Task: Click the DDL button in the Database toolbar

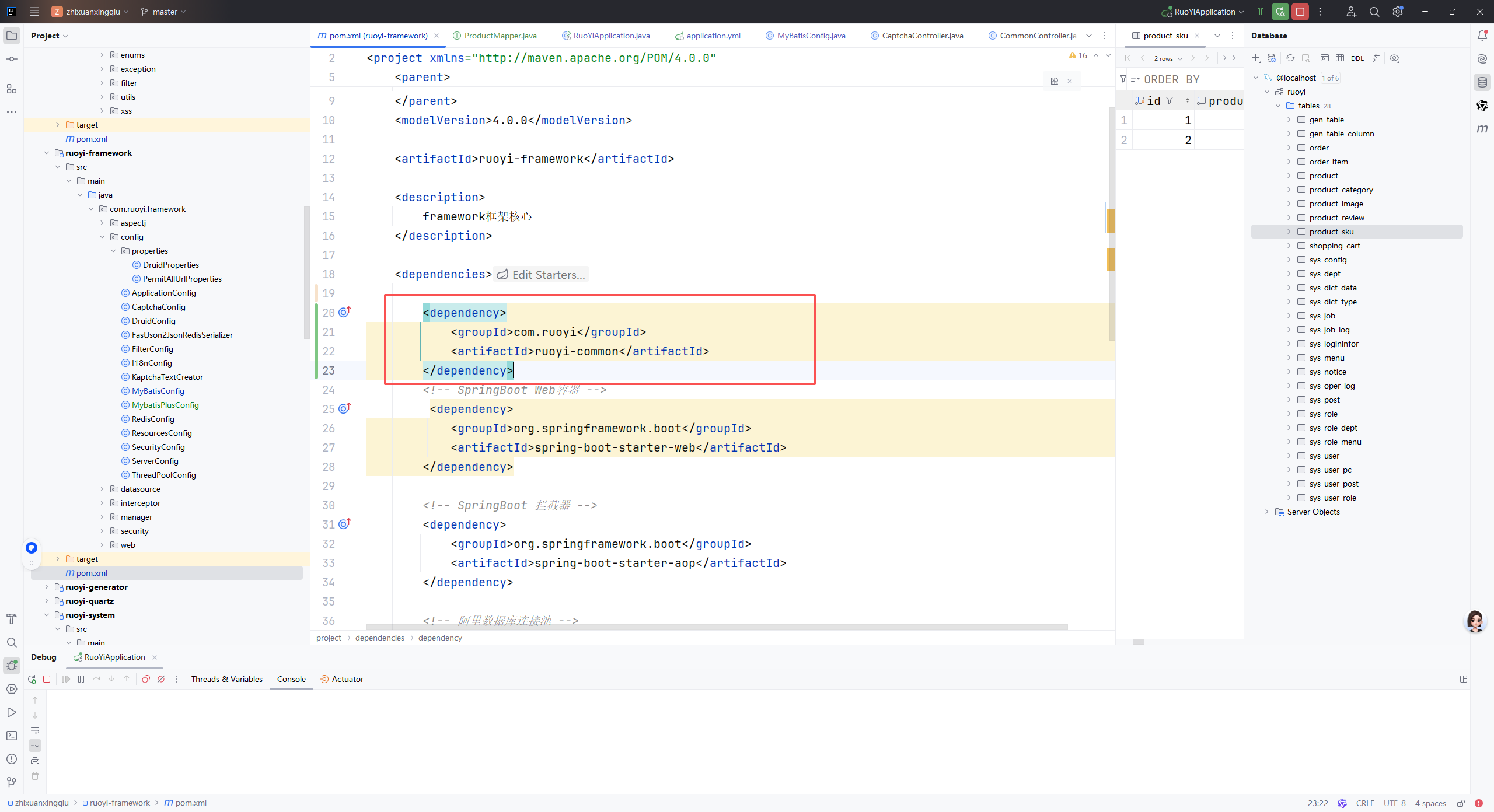Action: coord(1357,58)
